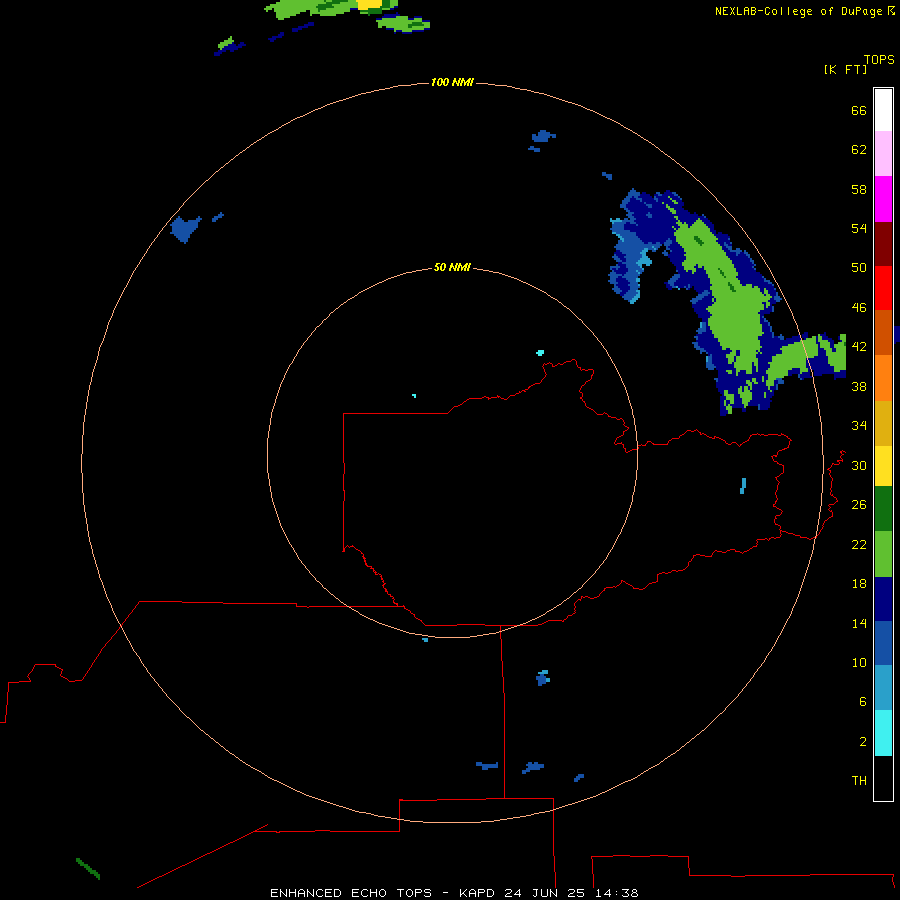Click the cyan legend swatch

click(x=883, y=733)
